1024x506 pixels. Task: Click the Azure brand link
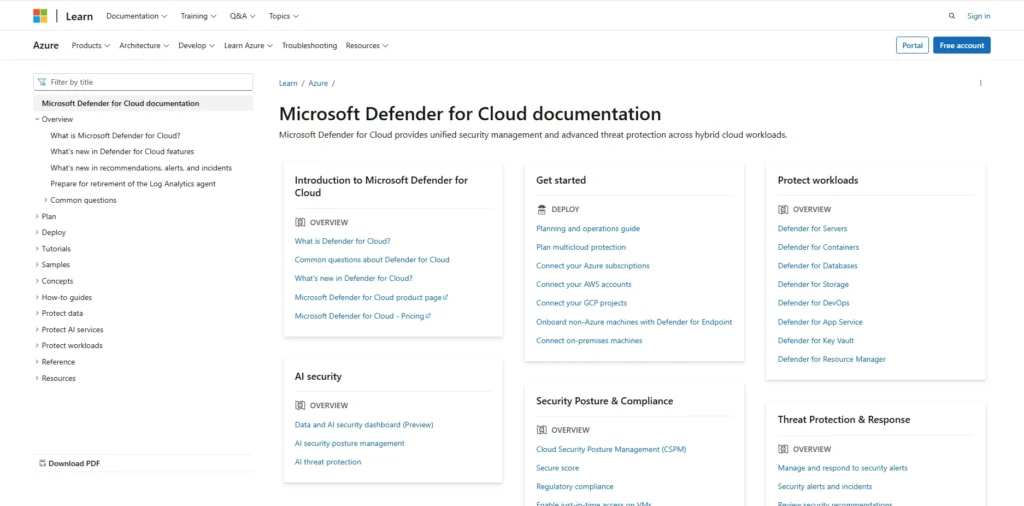[46, 46]
